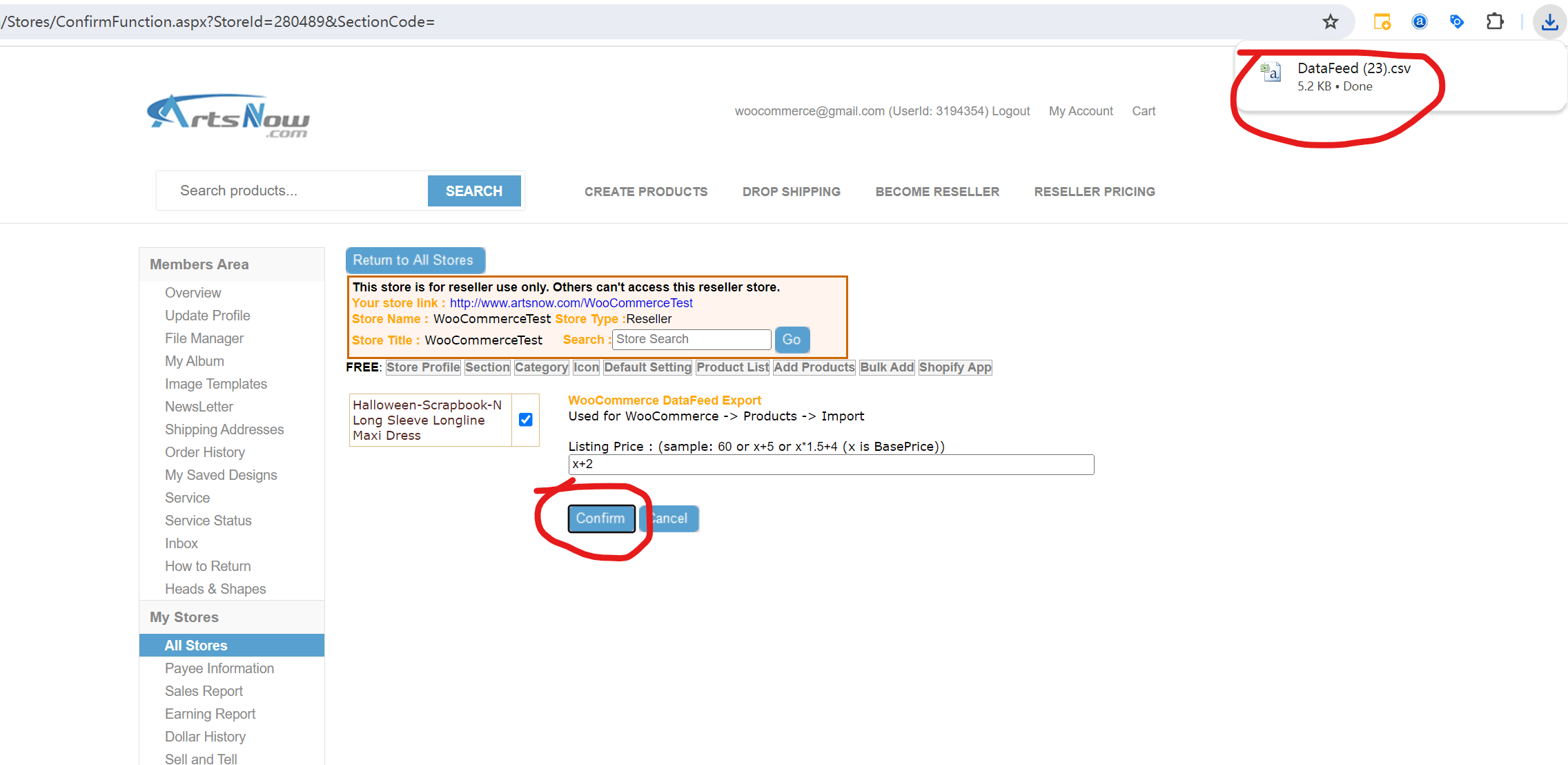Open the Cart link
Viewport: 1568px width, 765px height.
tap(1144, 111)
